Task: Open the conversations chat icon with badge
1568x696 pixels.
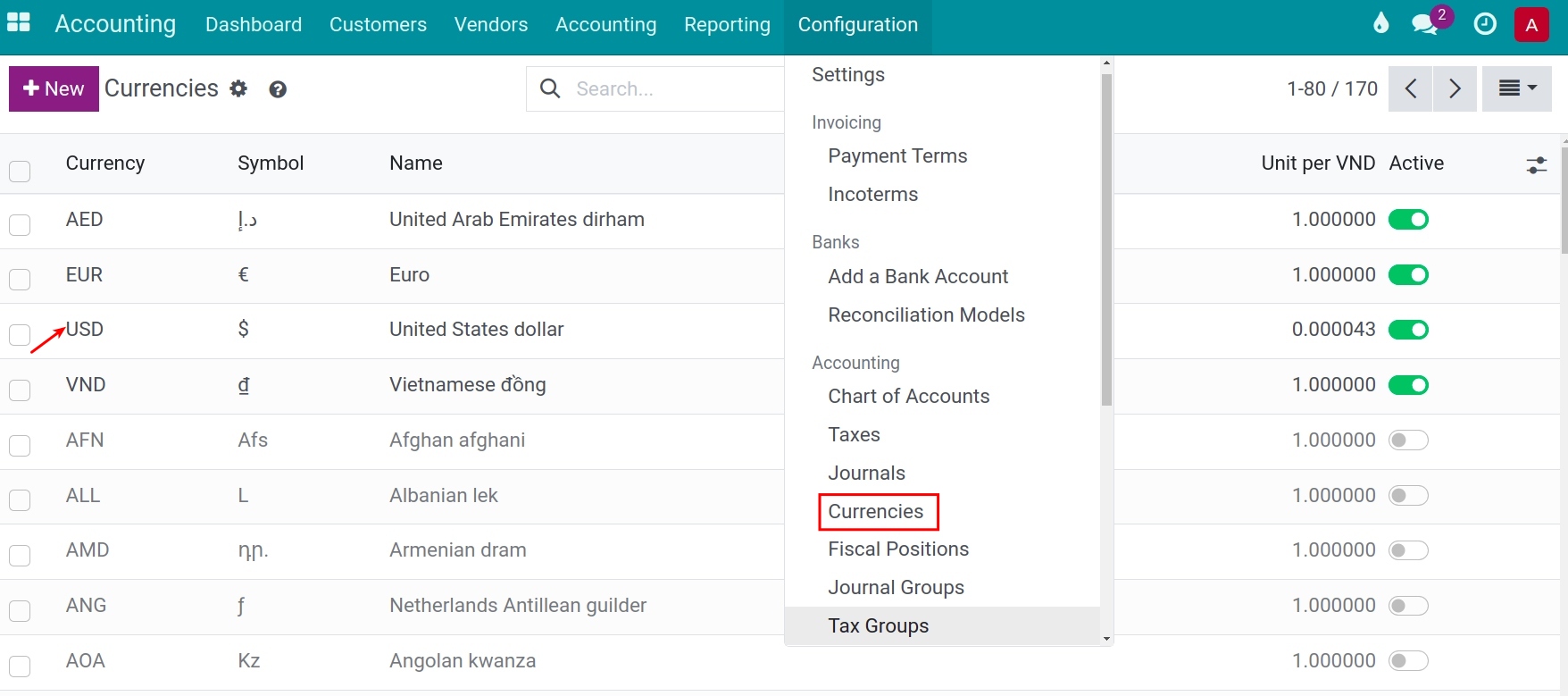Action: pyautogui.click(x=1425, y=25)
